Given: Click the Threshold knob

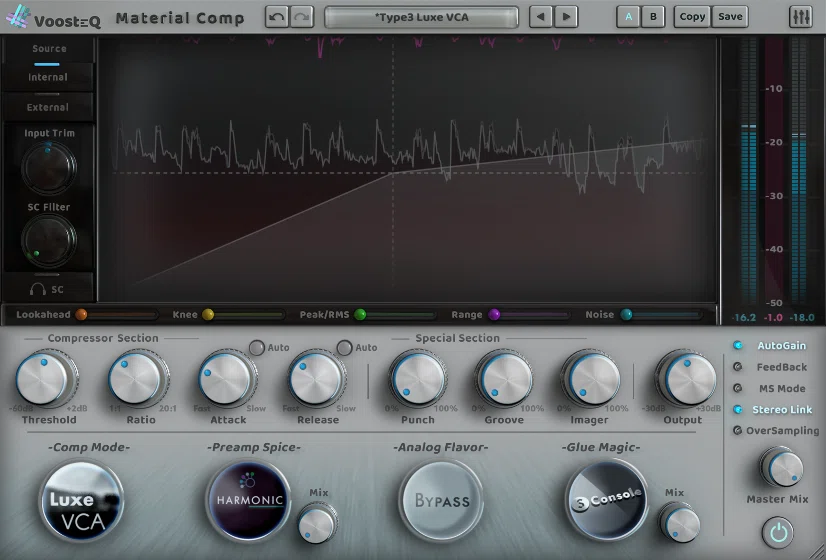Looking at the screenshot, I should coord(46,379).
